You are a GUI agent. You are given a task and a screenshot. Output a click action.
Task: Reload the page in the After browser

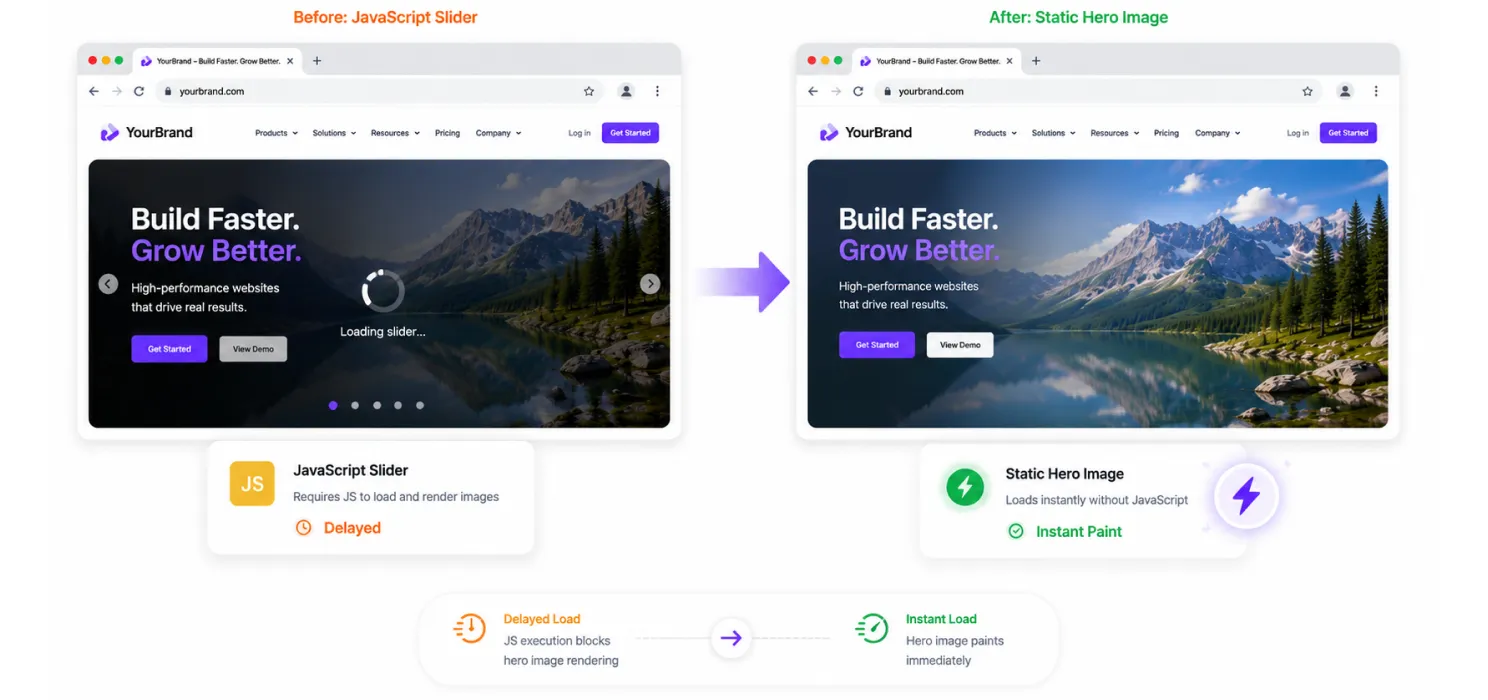(x=858, y=91)
